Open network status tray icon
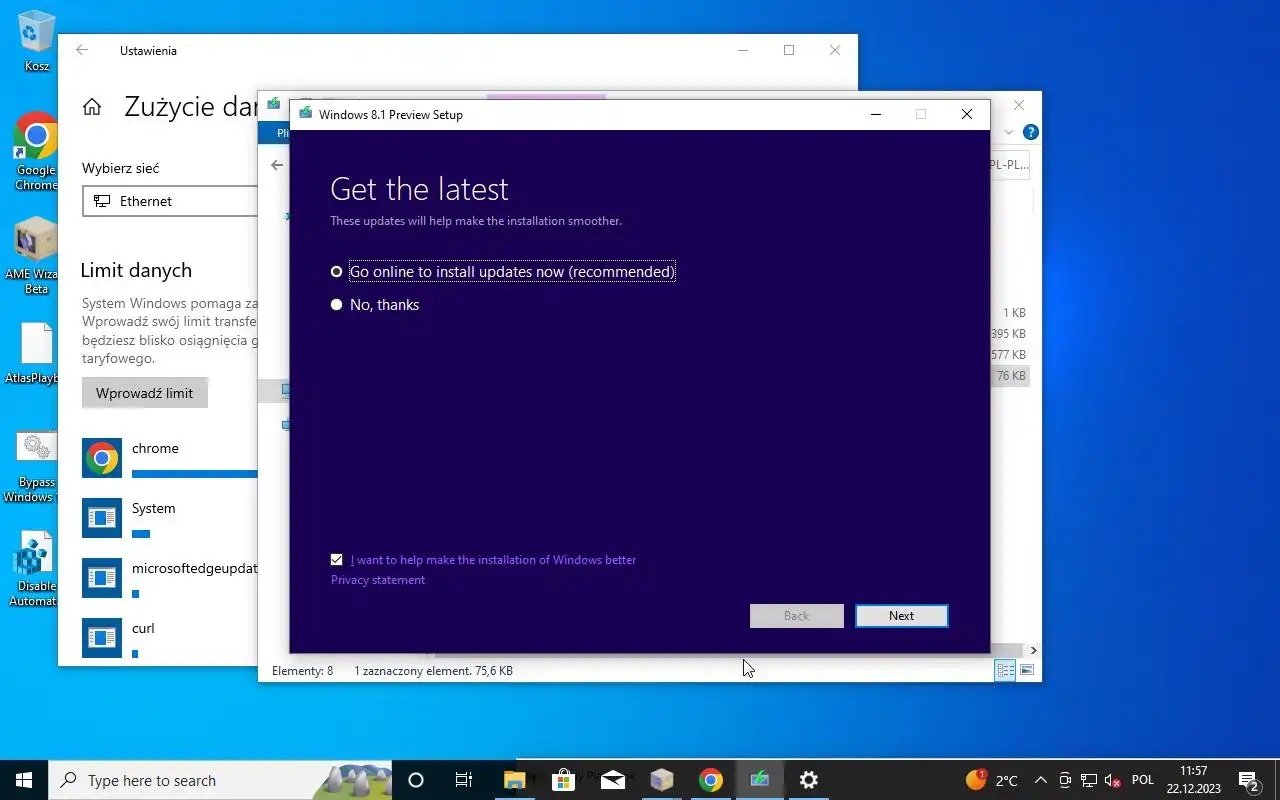Viewport: 1280px width, 800px height. [x=1089, y=780]
